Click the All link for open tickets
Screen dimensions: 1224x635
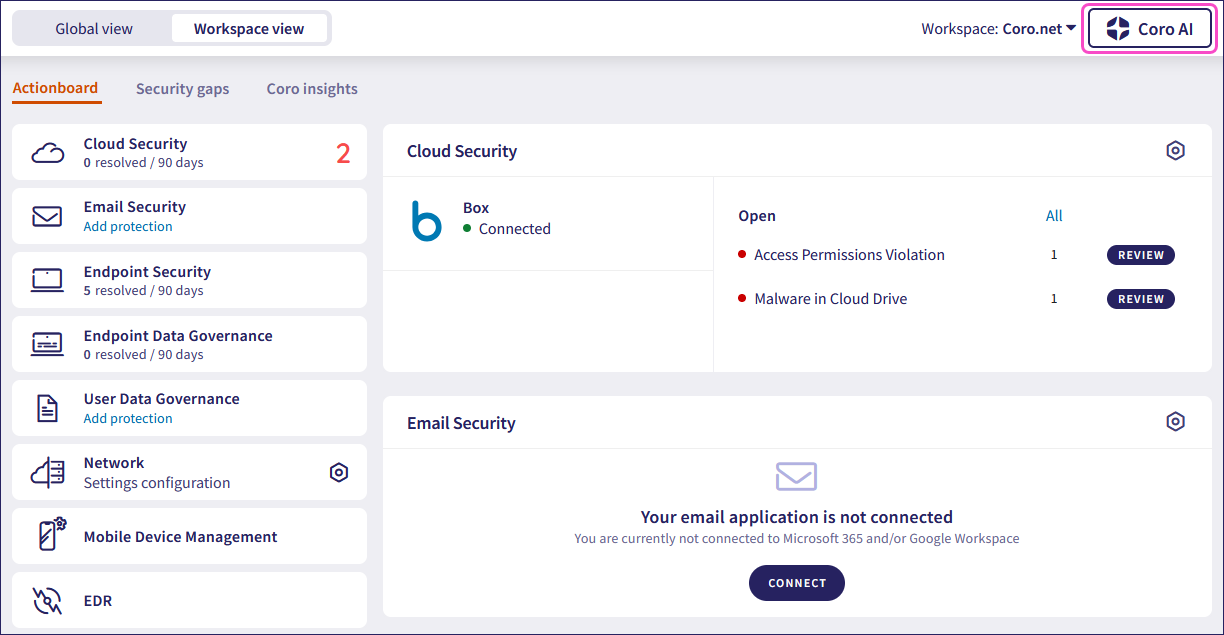click(x=1054, y=216)
